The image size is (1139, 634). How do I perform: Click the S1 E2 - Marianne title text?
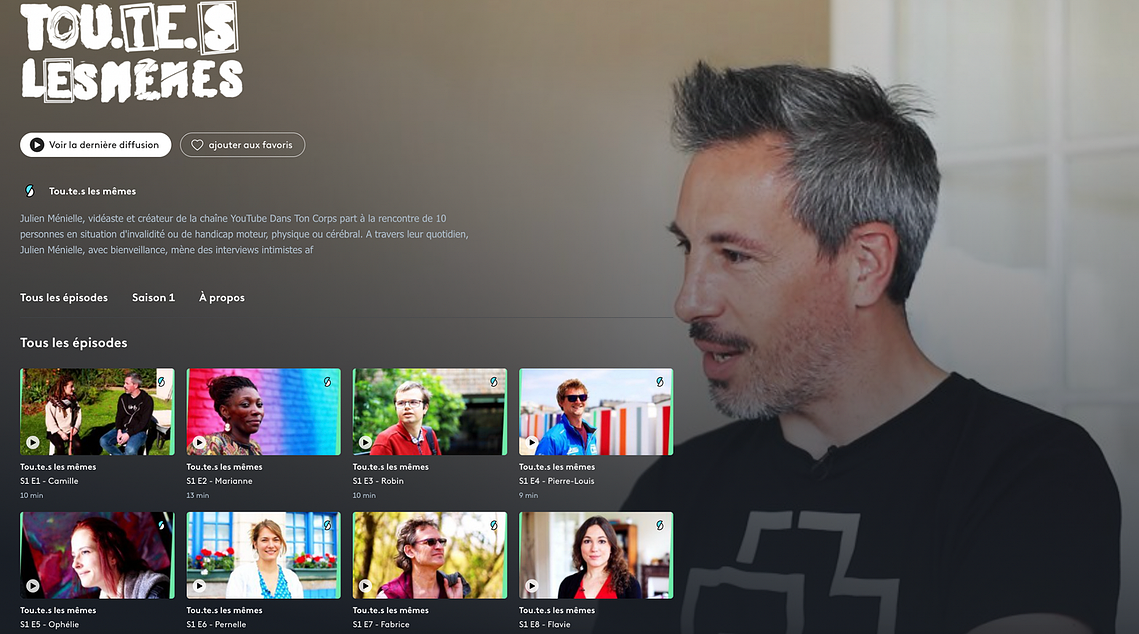point(219,481)
